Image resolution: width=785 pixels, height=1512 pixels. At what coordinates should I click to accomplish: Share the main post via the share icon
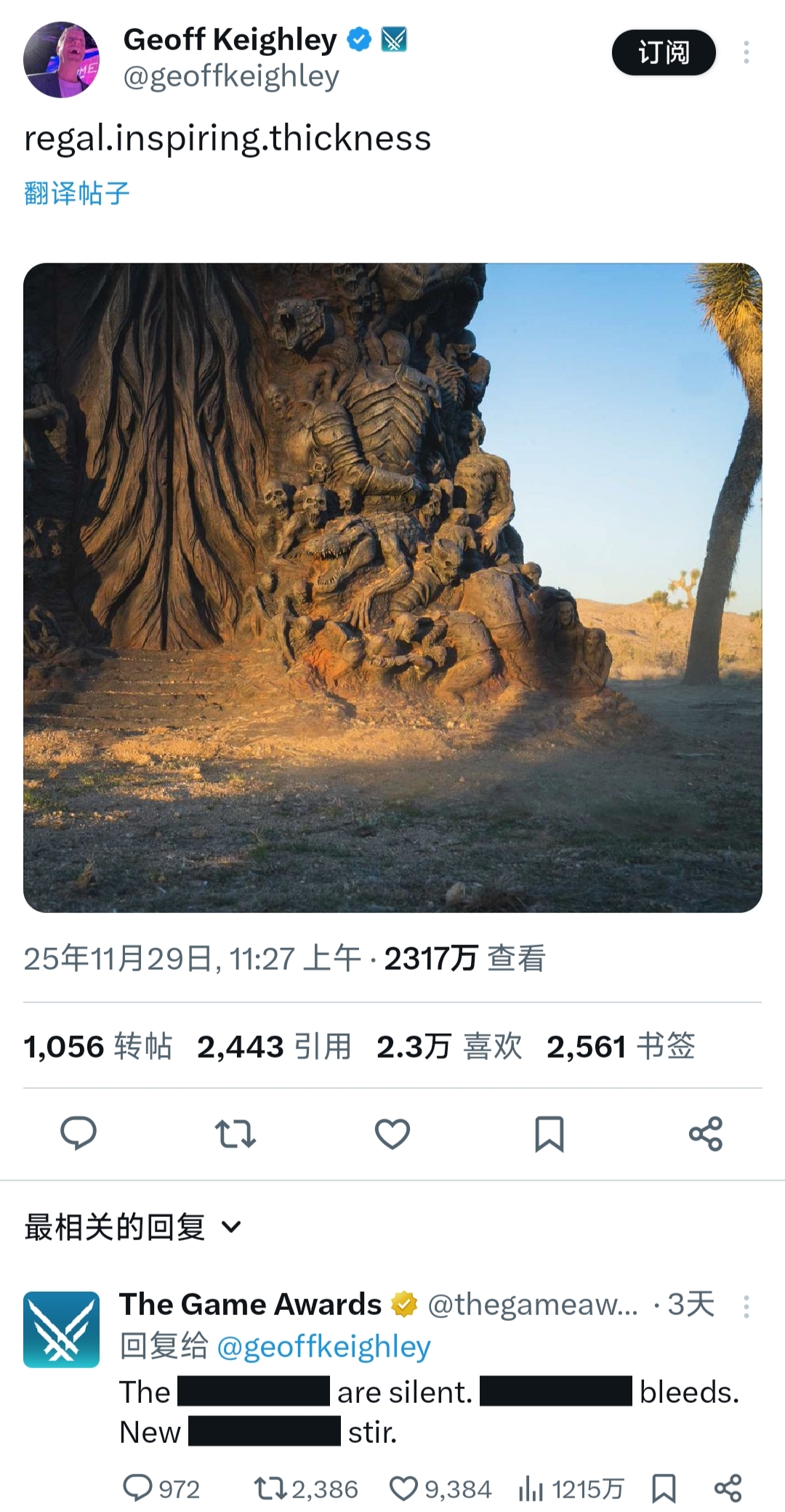706,1133
